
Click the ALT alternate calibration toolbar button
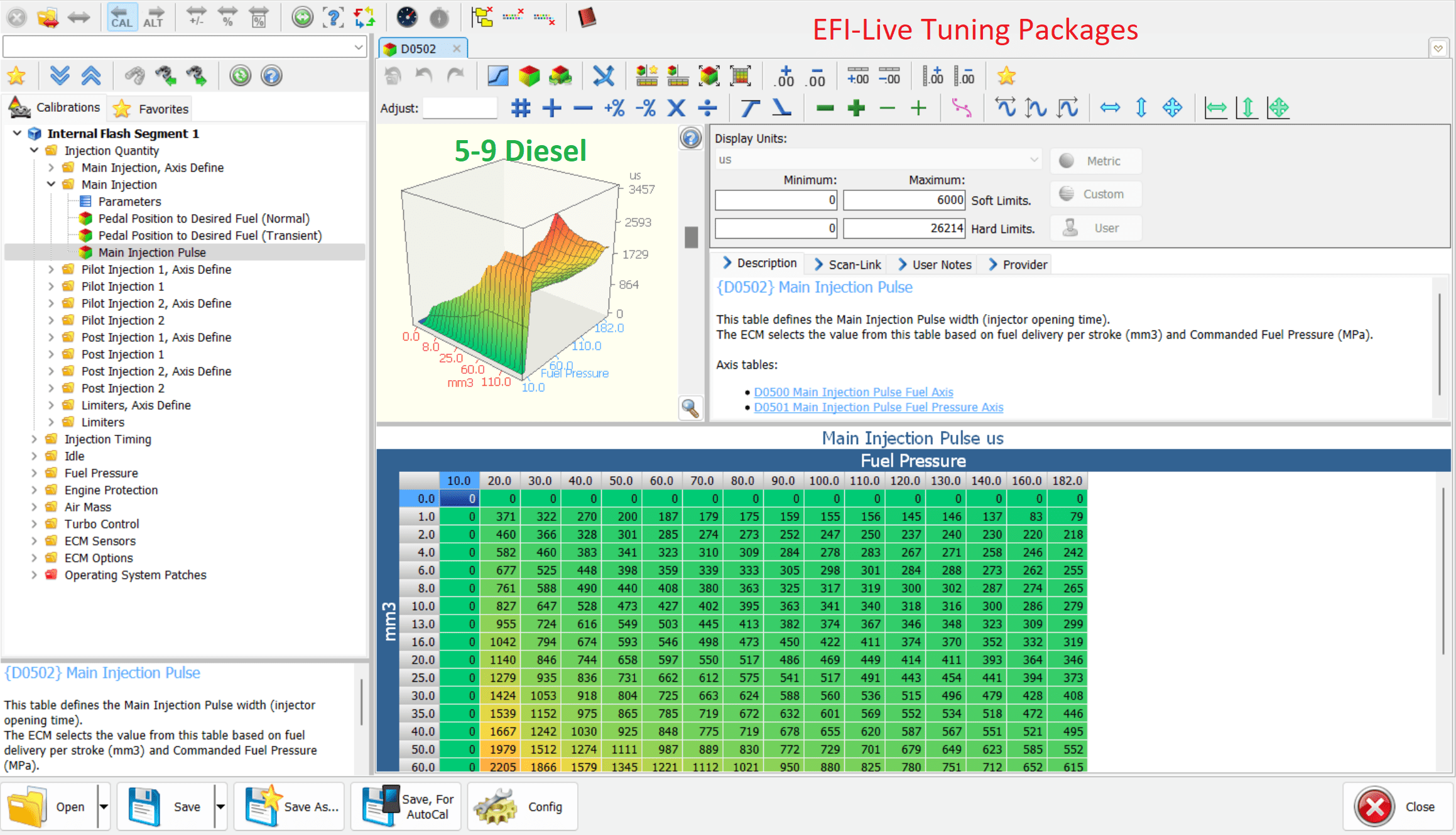[153, 17]
